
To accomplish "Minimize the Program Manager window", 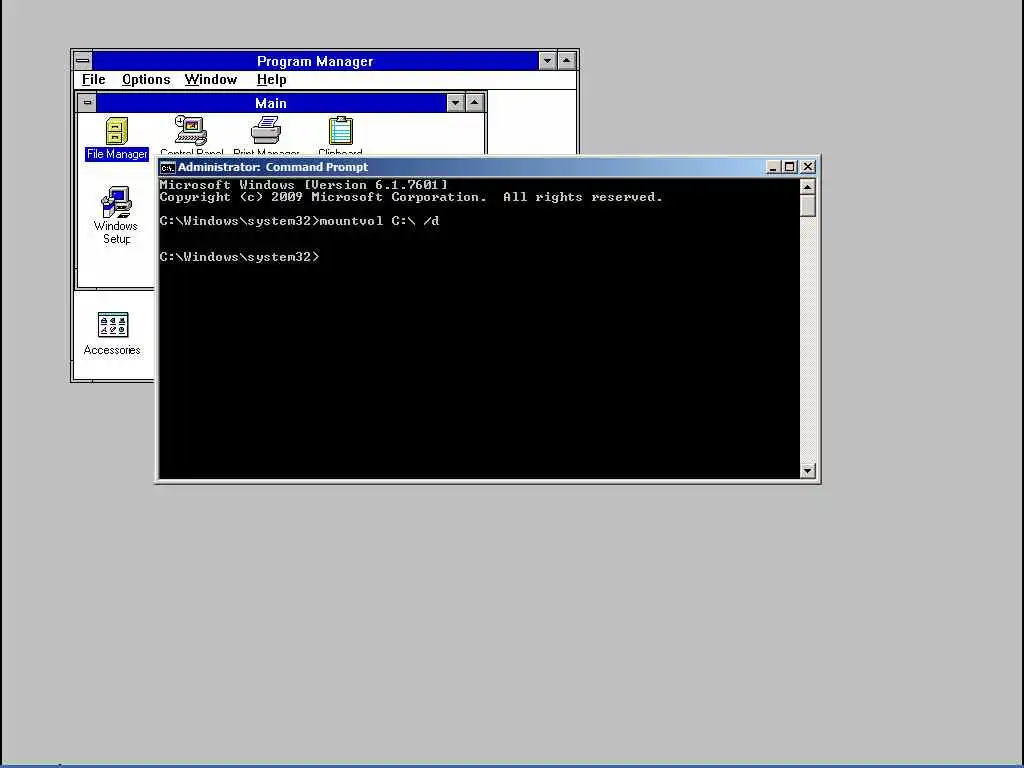I will coord(547,61).
